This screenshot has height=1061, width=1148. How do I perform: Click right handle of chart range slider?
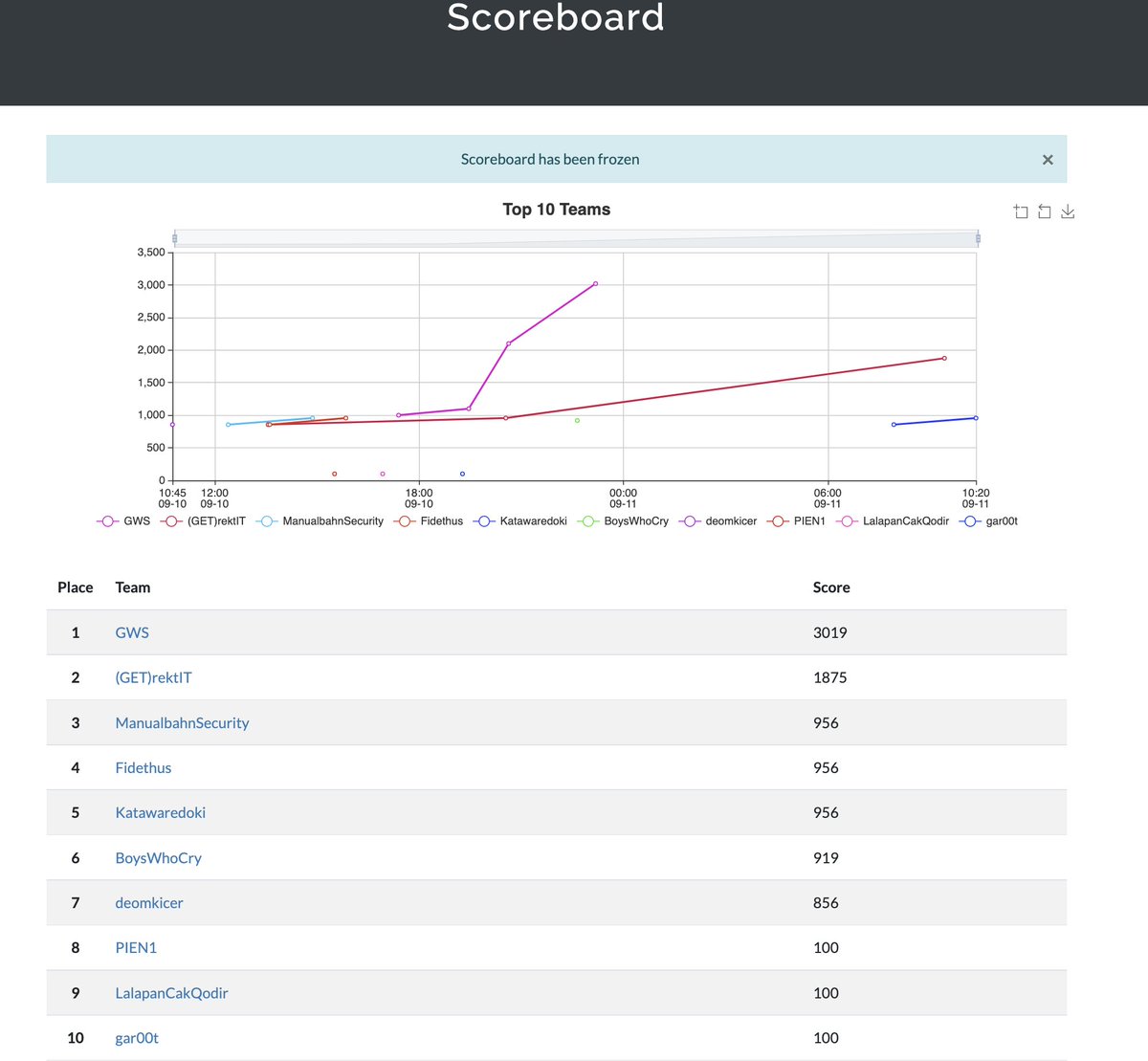tap(978, 238)
